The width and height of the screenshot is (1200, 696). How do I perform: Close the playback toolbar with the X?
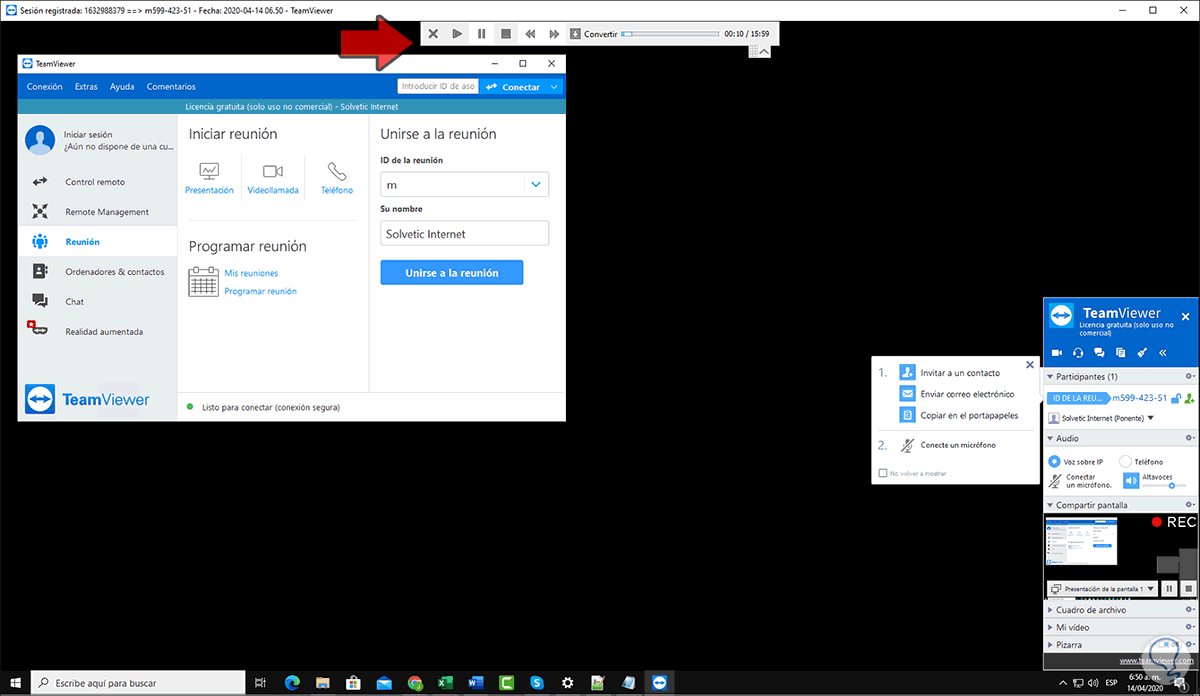[x=433, y=34]
